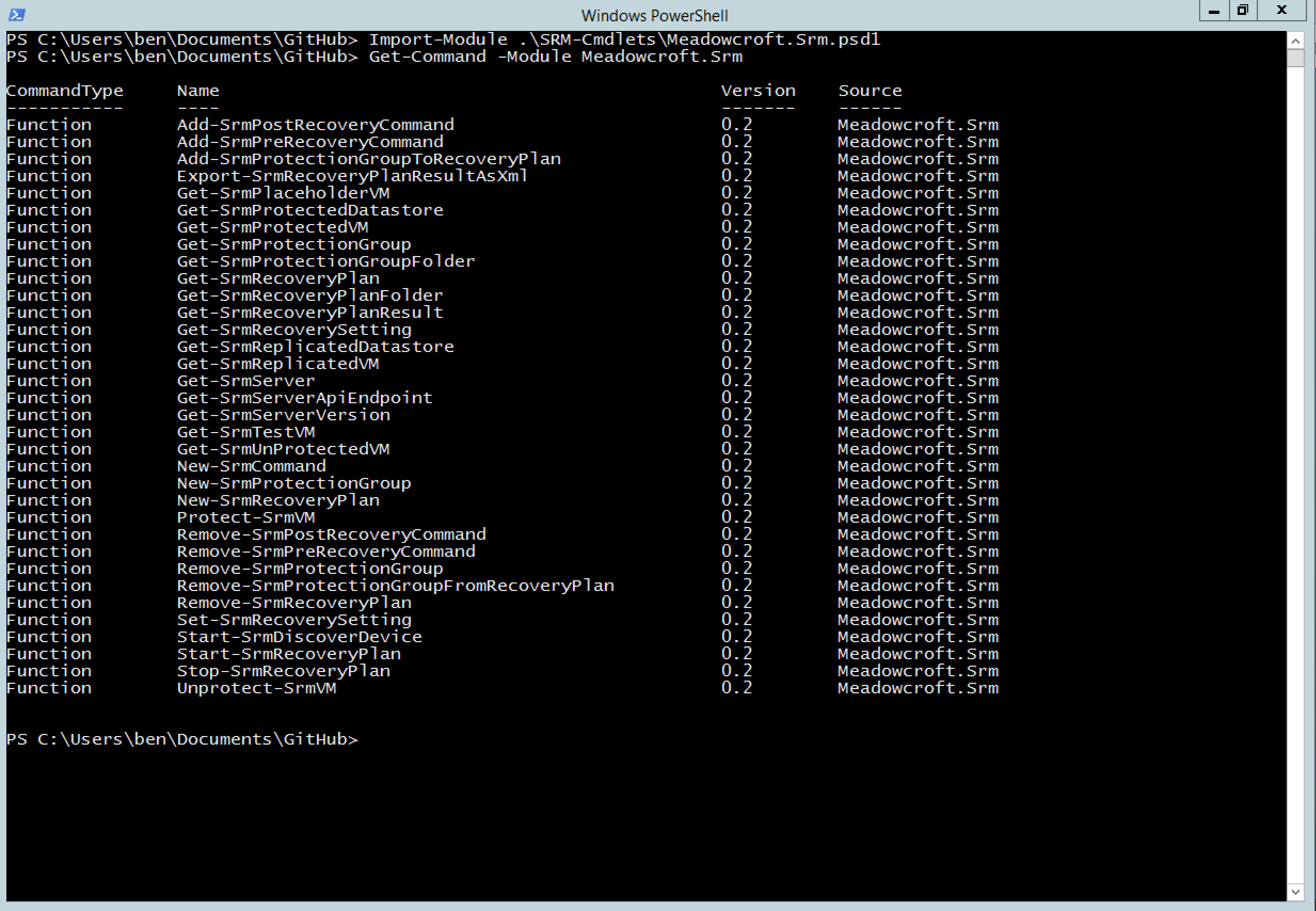Screen dimensions: 1316x911
Task: Click the vertical scrollbar thumb
Action: (x=1295, y=58)
